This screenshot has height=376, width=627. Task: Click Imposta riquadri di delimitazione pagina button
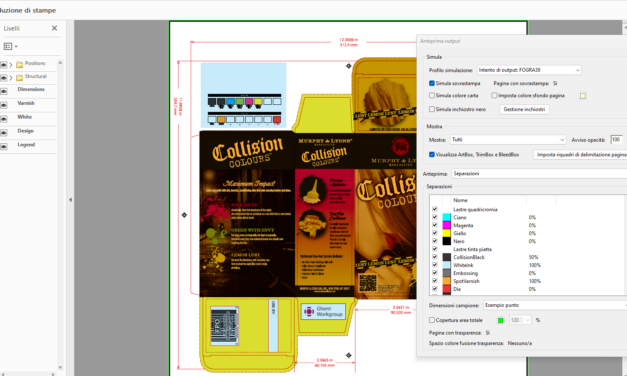[580, 154]
